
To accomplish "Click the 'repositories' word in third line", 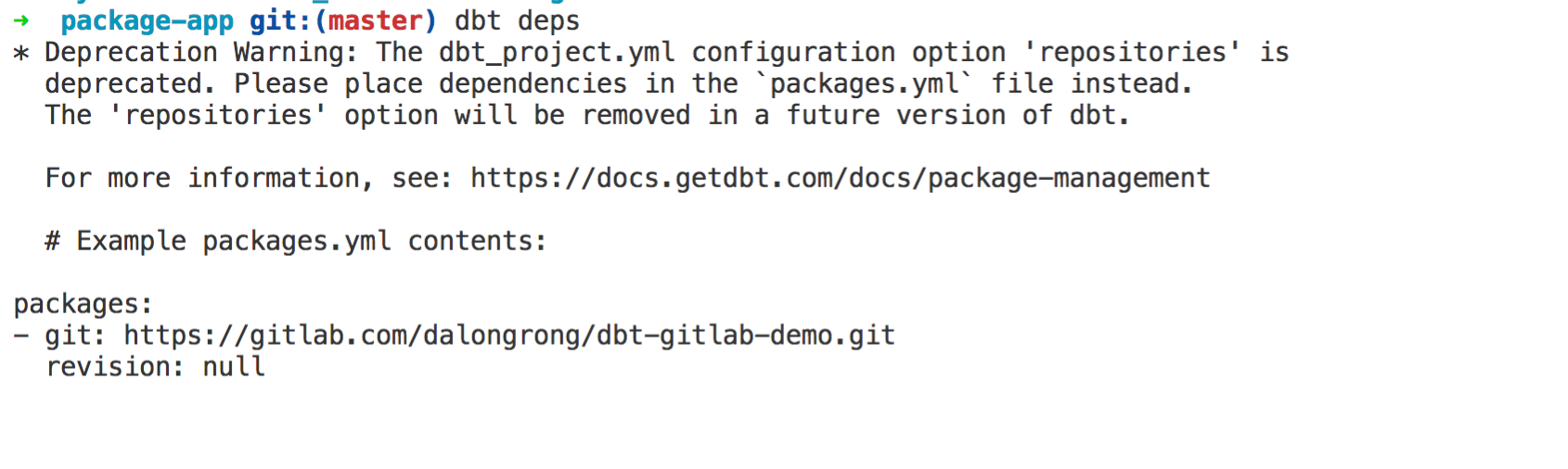I will tap(218, 115).
